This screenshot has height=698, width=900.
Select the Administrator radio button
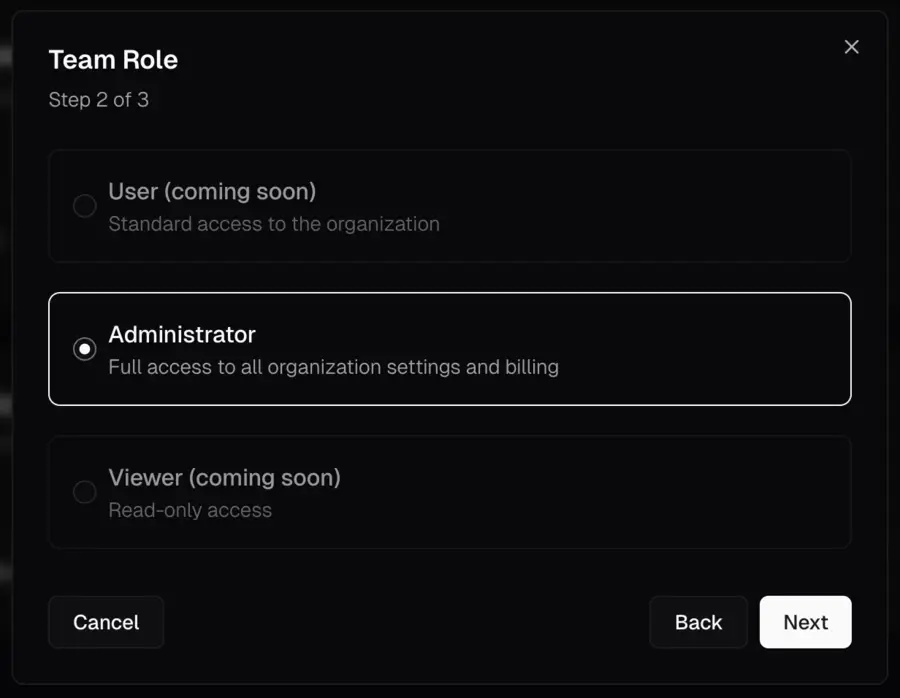coord(84,349)
